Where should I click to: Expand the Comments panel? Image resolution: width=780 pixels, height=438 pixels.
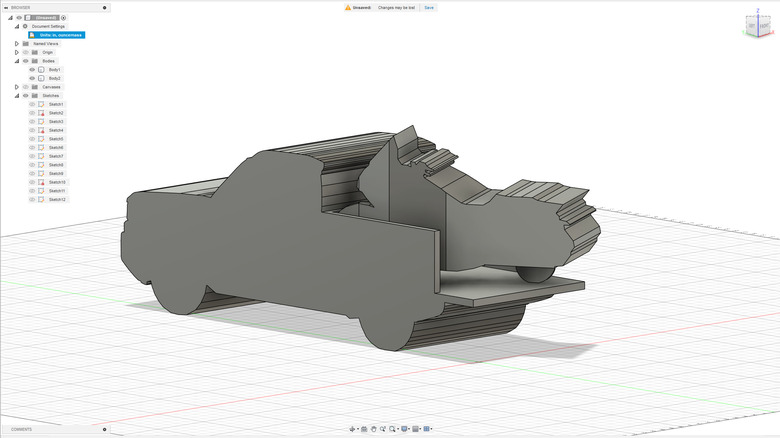(104, 429)
